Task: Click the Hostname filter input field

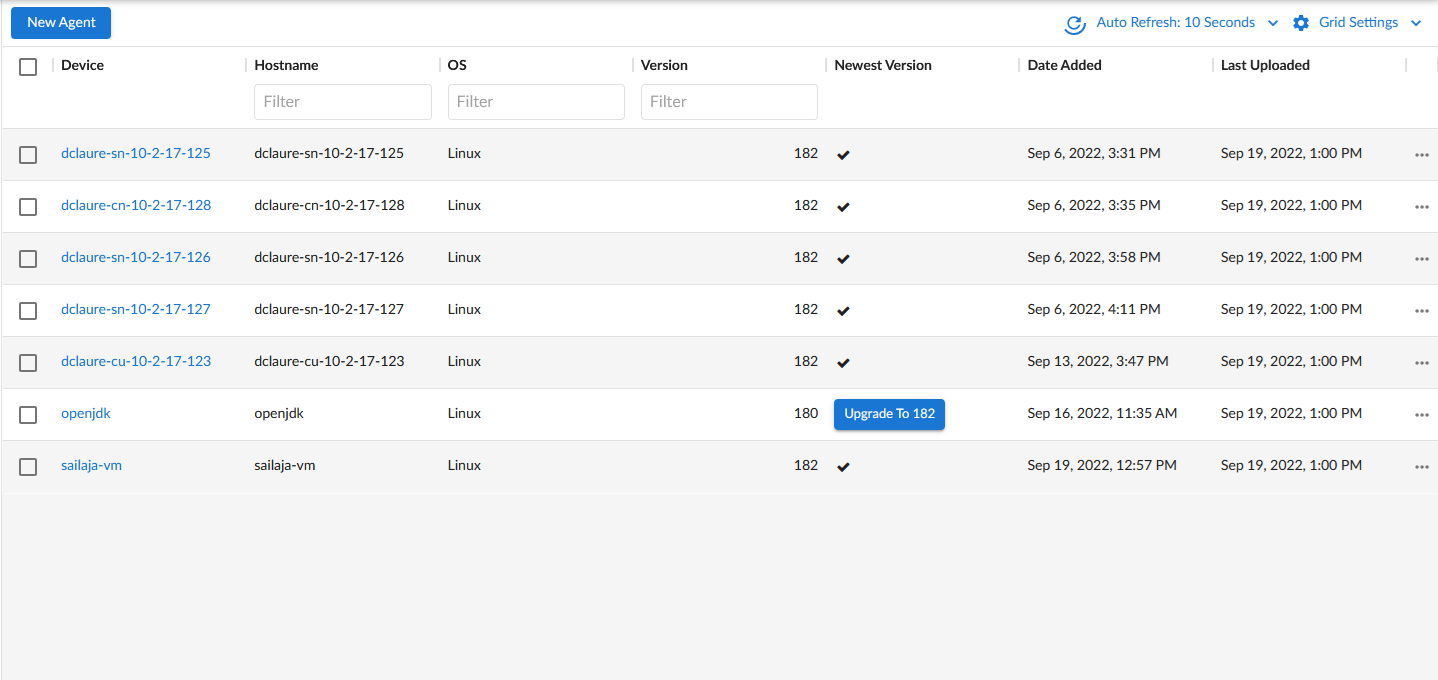Action: click(x=343, y=102)
